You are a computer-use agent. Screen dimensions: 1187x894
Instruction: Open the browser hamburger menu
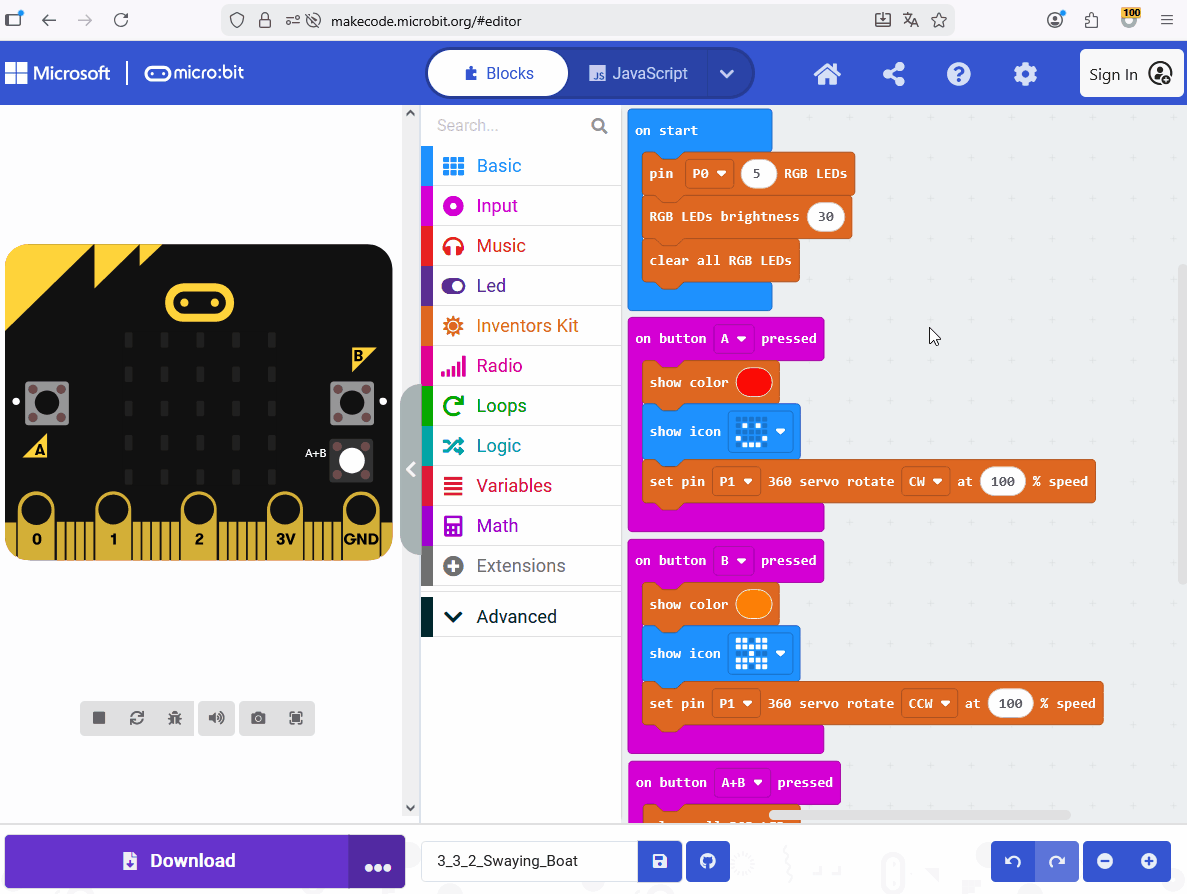[1167, 20]
